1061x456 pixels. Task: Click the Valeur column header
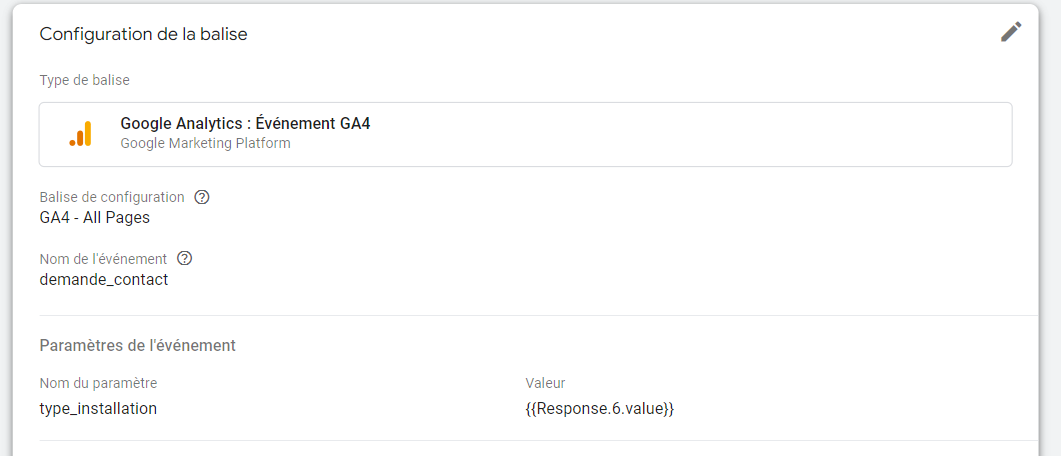click(545, 383)
